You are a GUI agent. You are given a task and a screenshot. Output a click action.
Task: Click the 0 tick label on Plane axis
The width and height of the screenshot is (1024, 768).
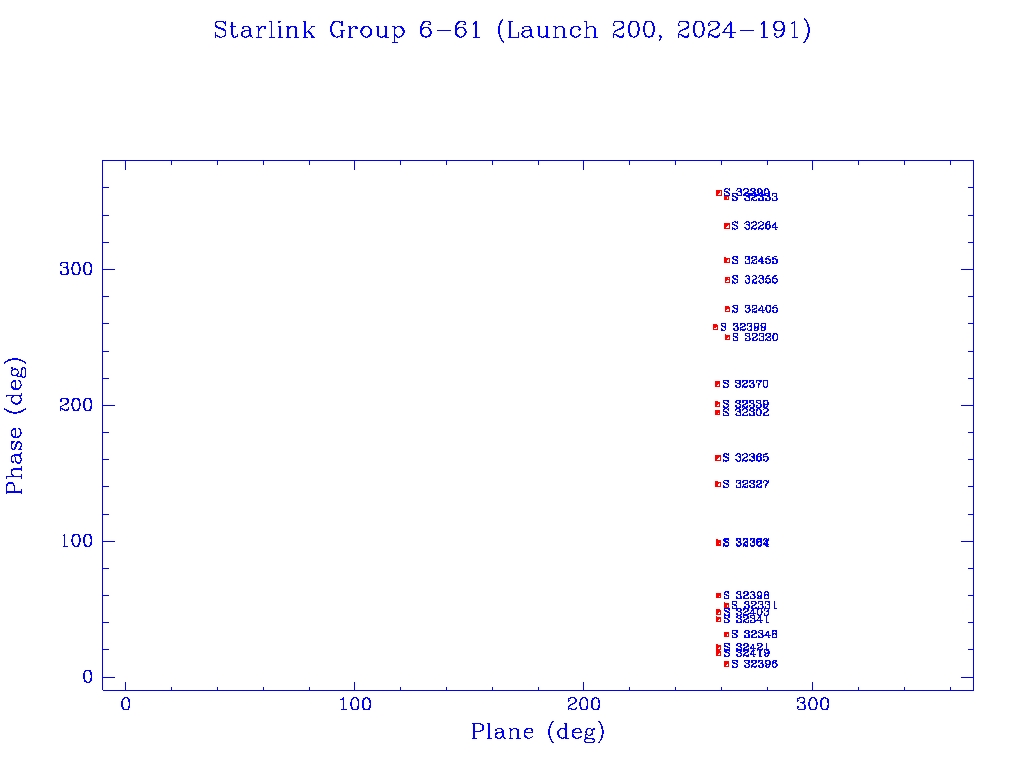(125, 704)
